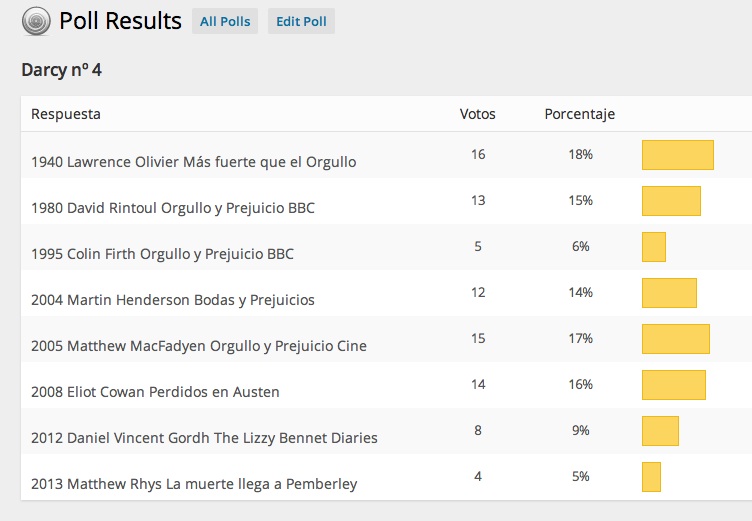The image size is (752, 521).
Task: Click the Votos column header
Action: point(477,114)
